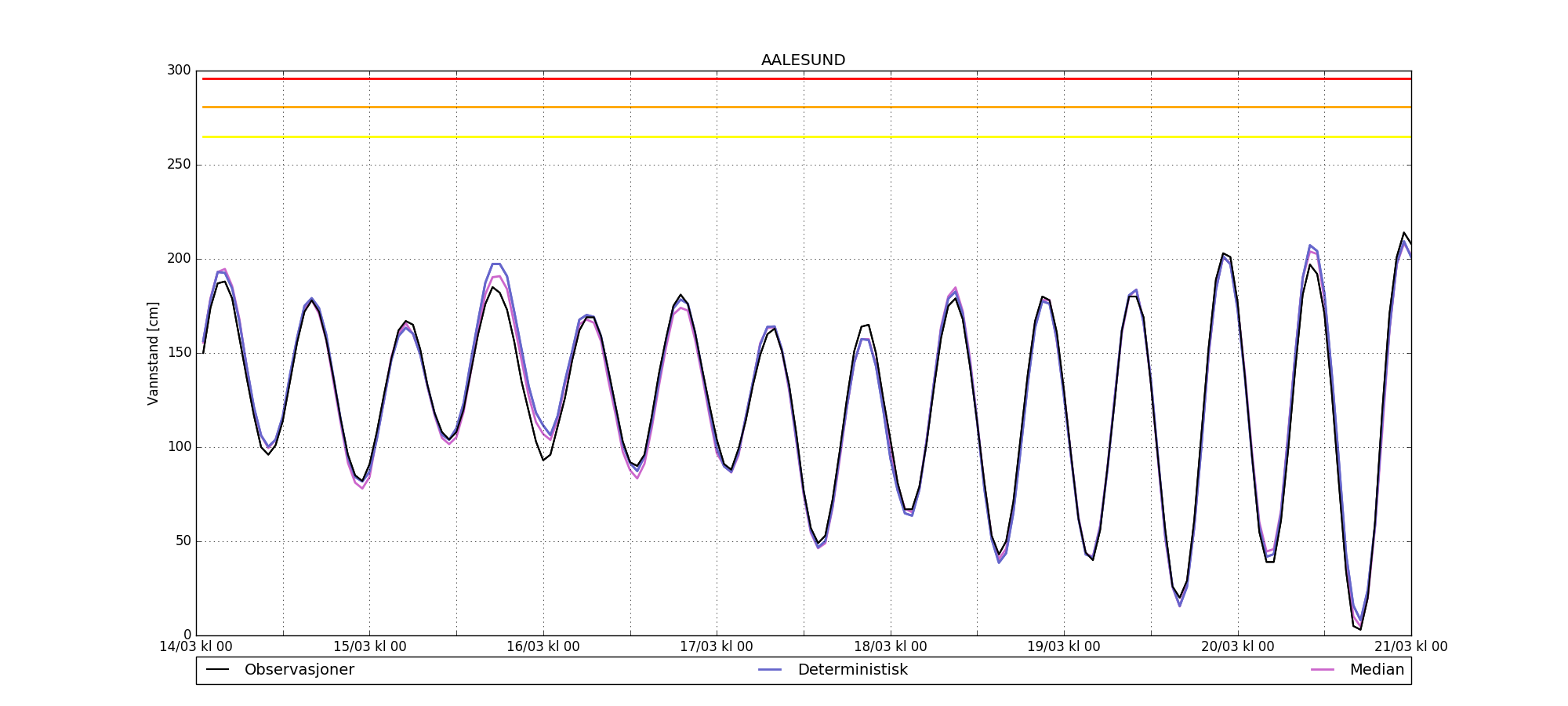
Task: Click the Vannstand [cm] y-axis label
Action: [153, 353]
